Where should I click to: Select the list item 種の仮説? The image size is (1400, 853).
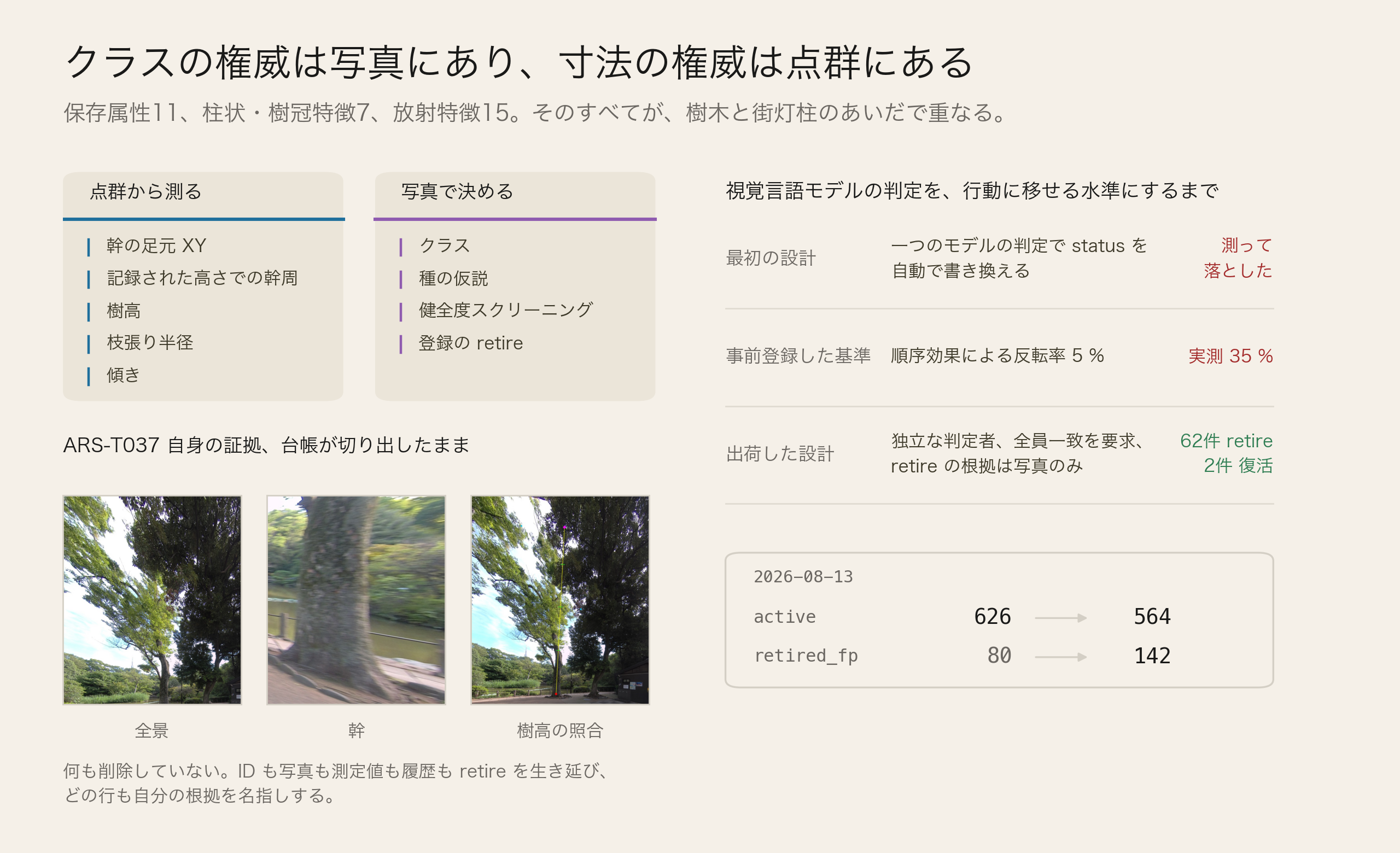453,278
